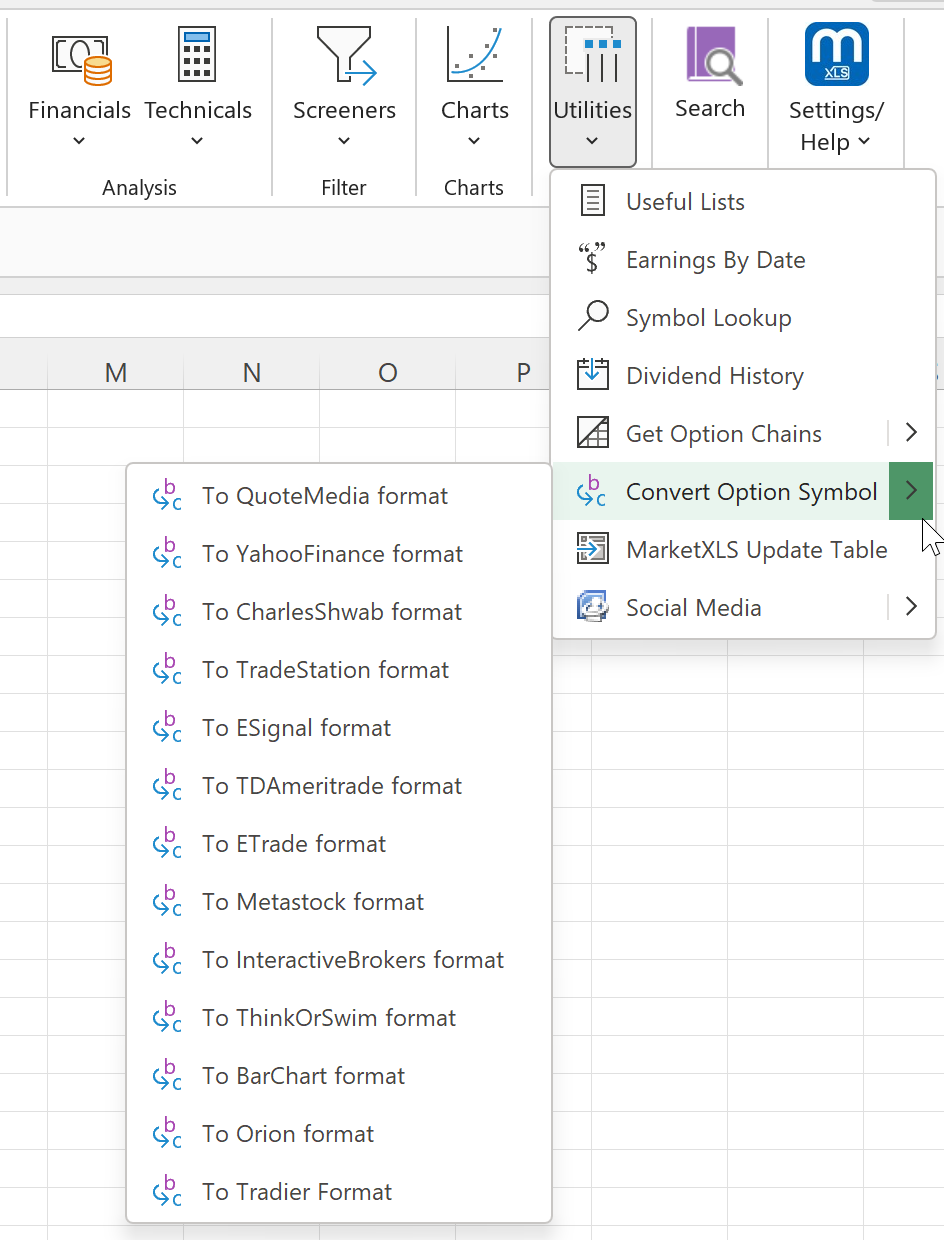Click the icon beside To QuoteMedia format
Screen dimensions: 944x1240
tap(167, 496)
